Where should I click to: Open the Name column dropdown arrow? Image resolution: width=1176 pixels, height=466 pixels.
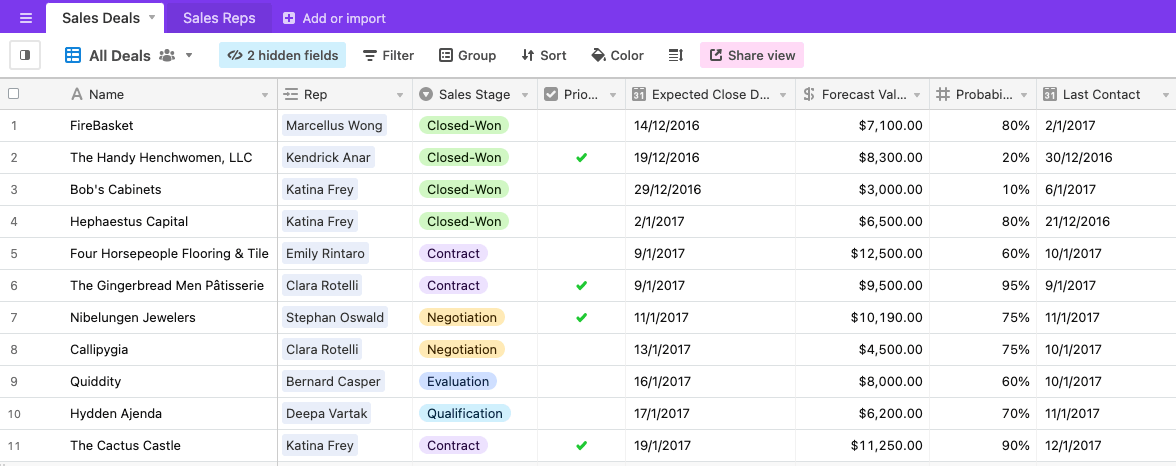tap(265, 95)
